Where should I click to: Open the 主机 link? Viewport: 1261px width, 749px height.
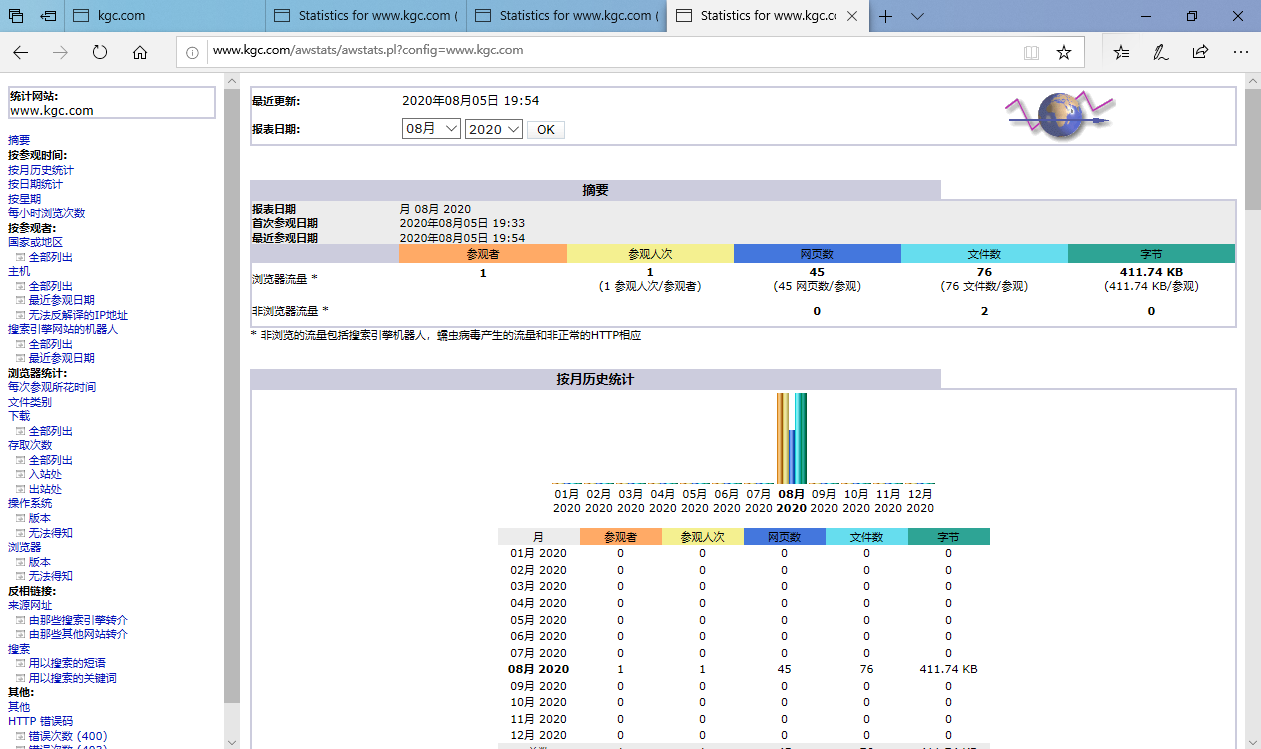pyautogui.click(x=19, y=271)
